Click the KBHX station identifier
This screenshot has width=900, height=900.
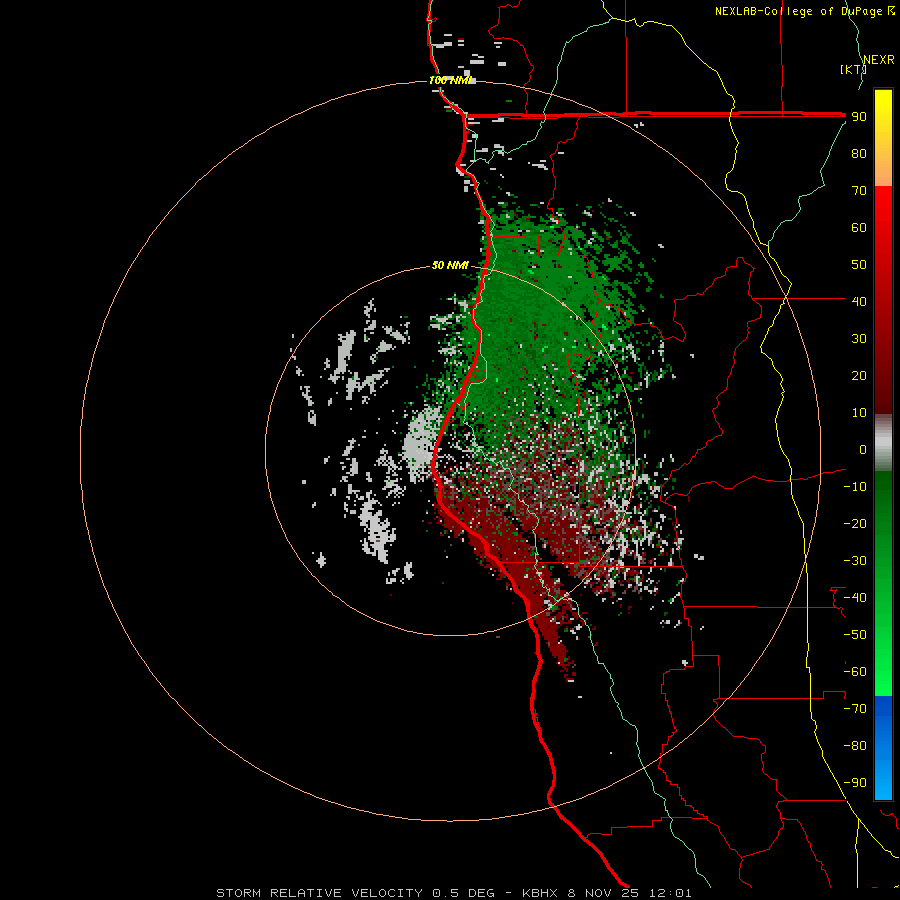point(540,893)
